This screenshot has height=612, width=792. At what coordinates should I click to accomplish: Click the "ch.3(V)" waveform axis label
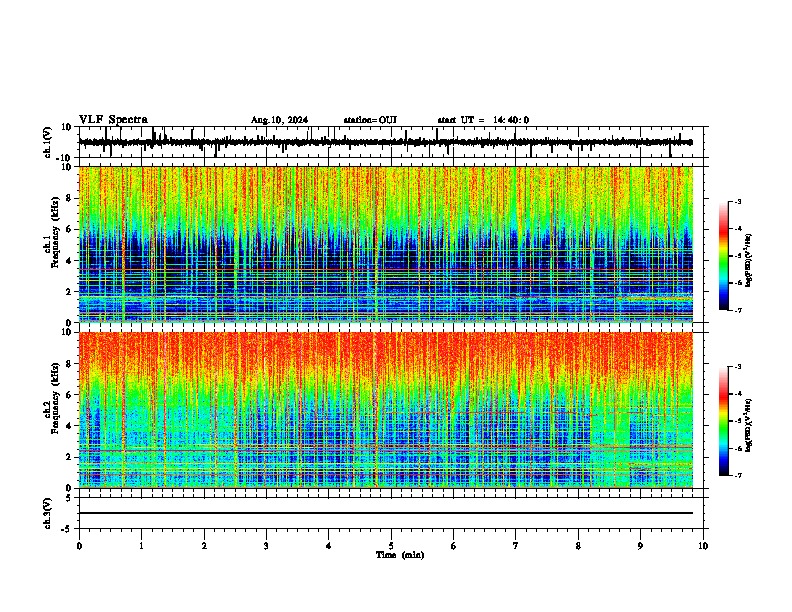point(48,513)
